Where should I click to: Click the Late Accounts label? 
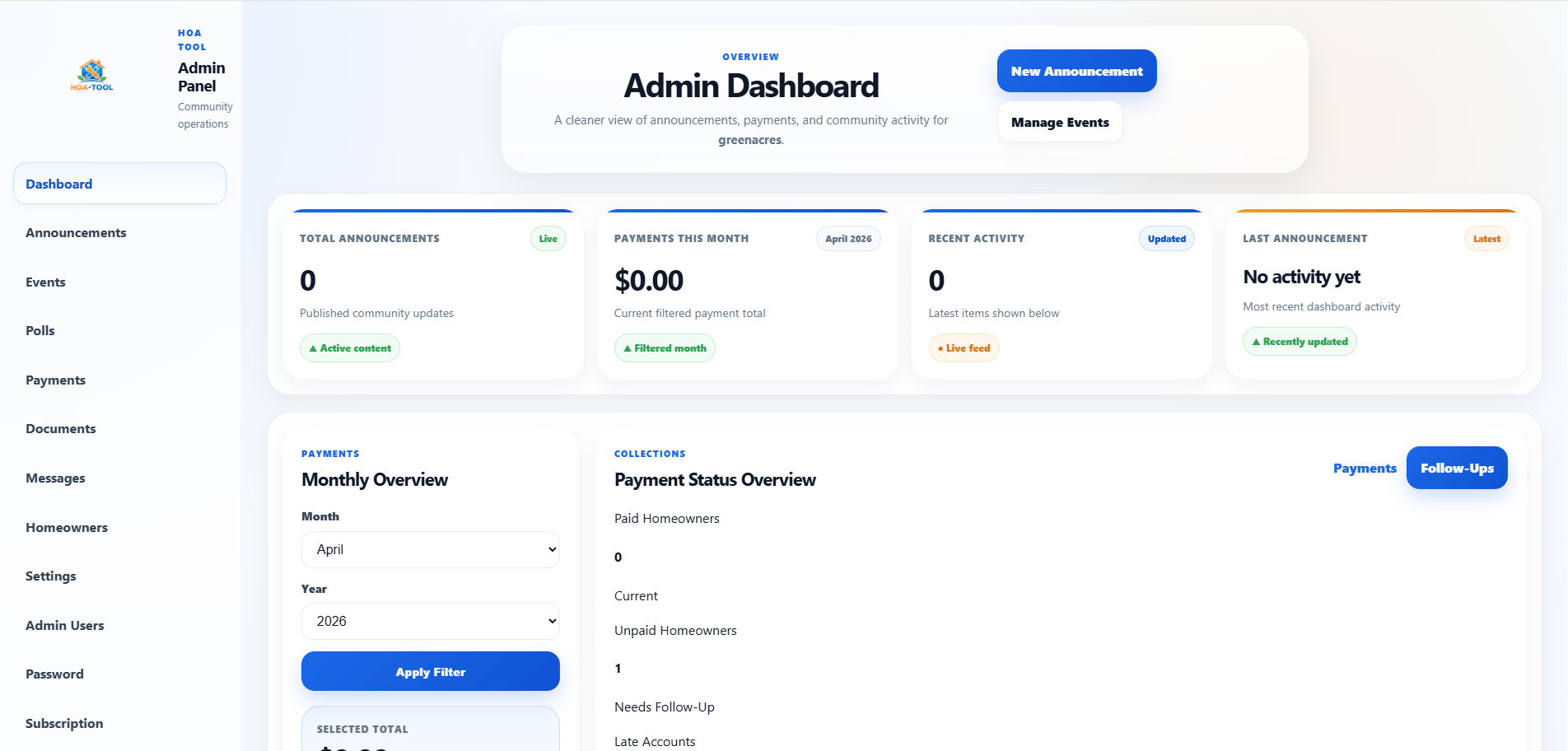coord(655,742)
